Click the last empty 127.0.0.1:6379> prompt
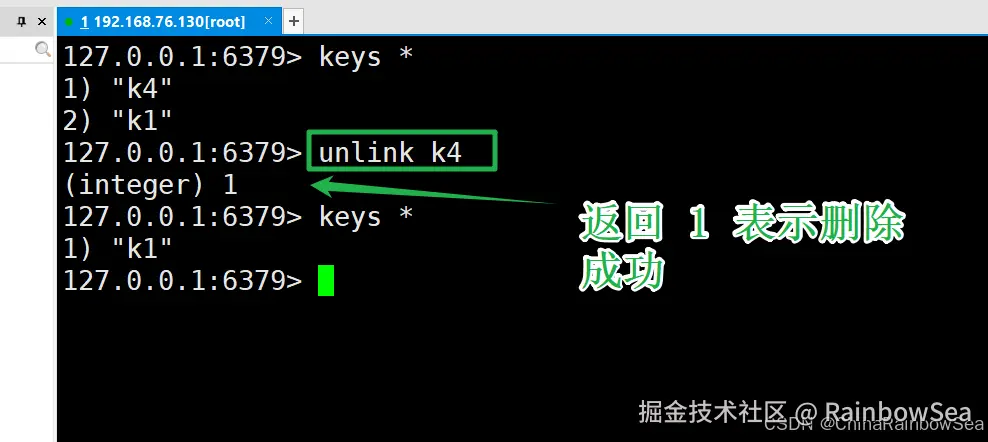The width and height of the screenshot is (988, 442). (183, 281)
